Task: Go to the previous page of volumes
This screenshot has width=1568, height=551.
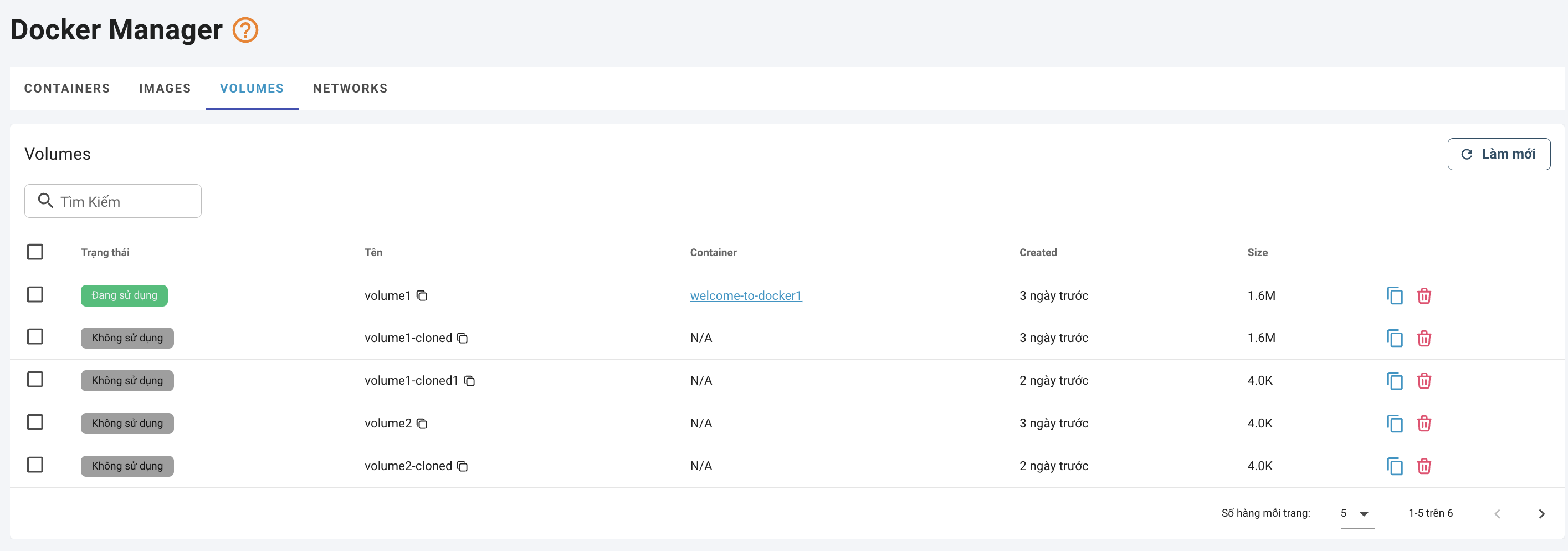Action: click(1497, 514)
